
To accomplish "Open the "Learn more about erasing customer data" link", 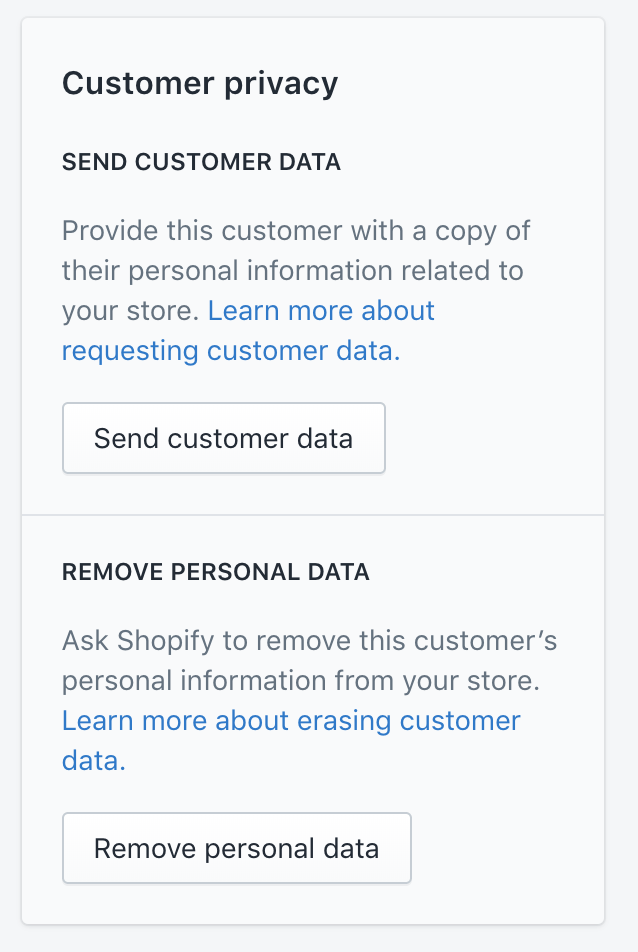I will [x=291, y=721].
